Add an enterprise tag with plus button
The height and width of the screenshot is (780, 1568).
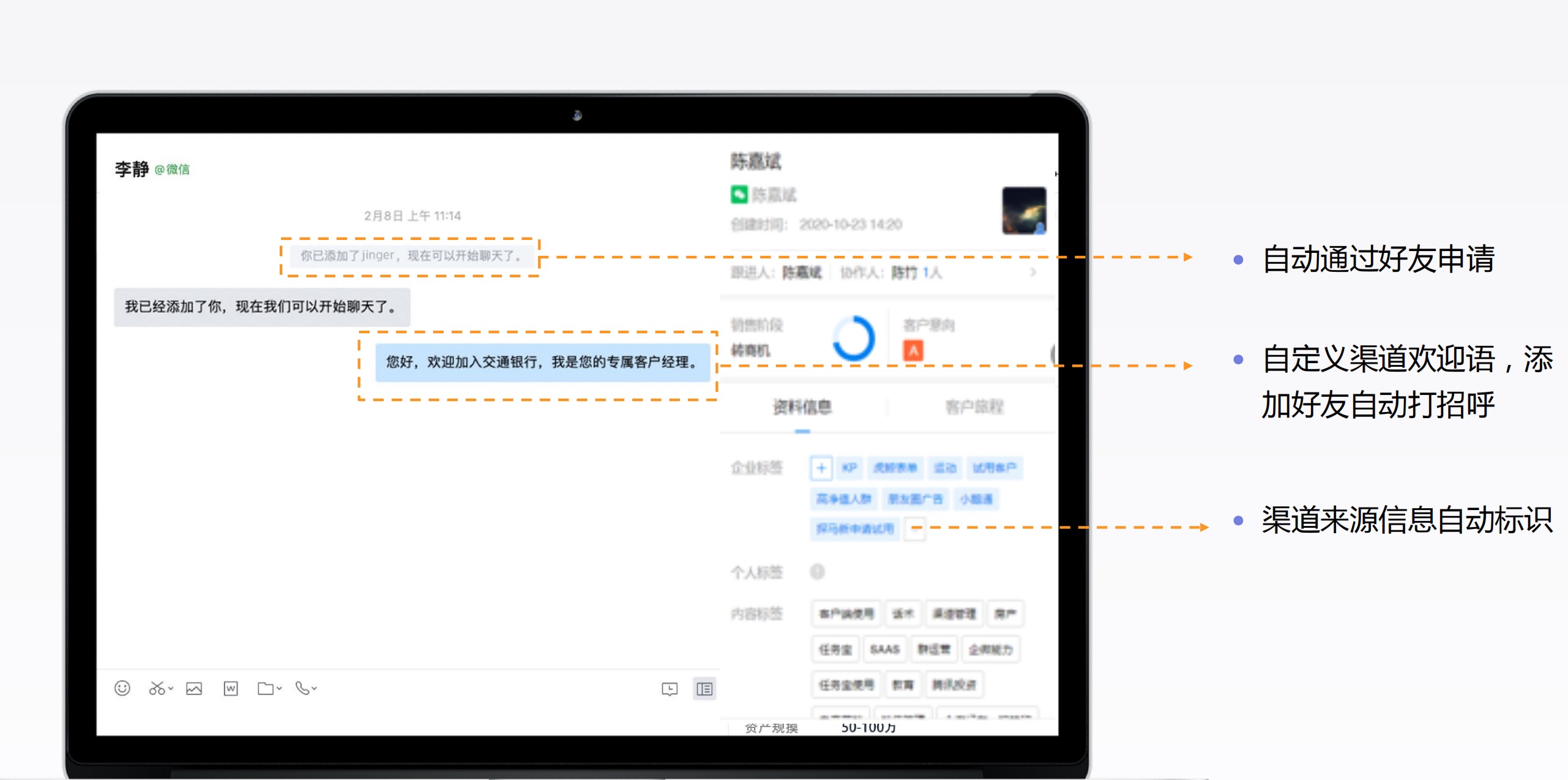click(x=821, y=468)
